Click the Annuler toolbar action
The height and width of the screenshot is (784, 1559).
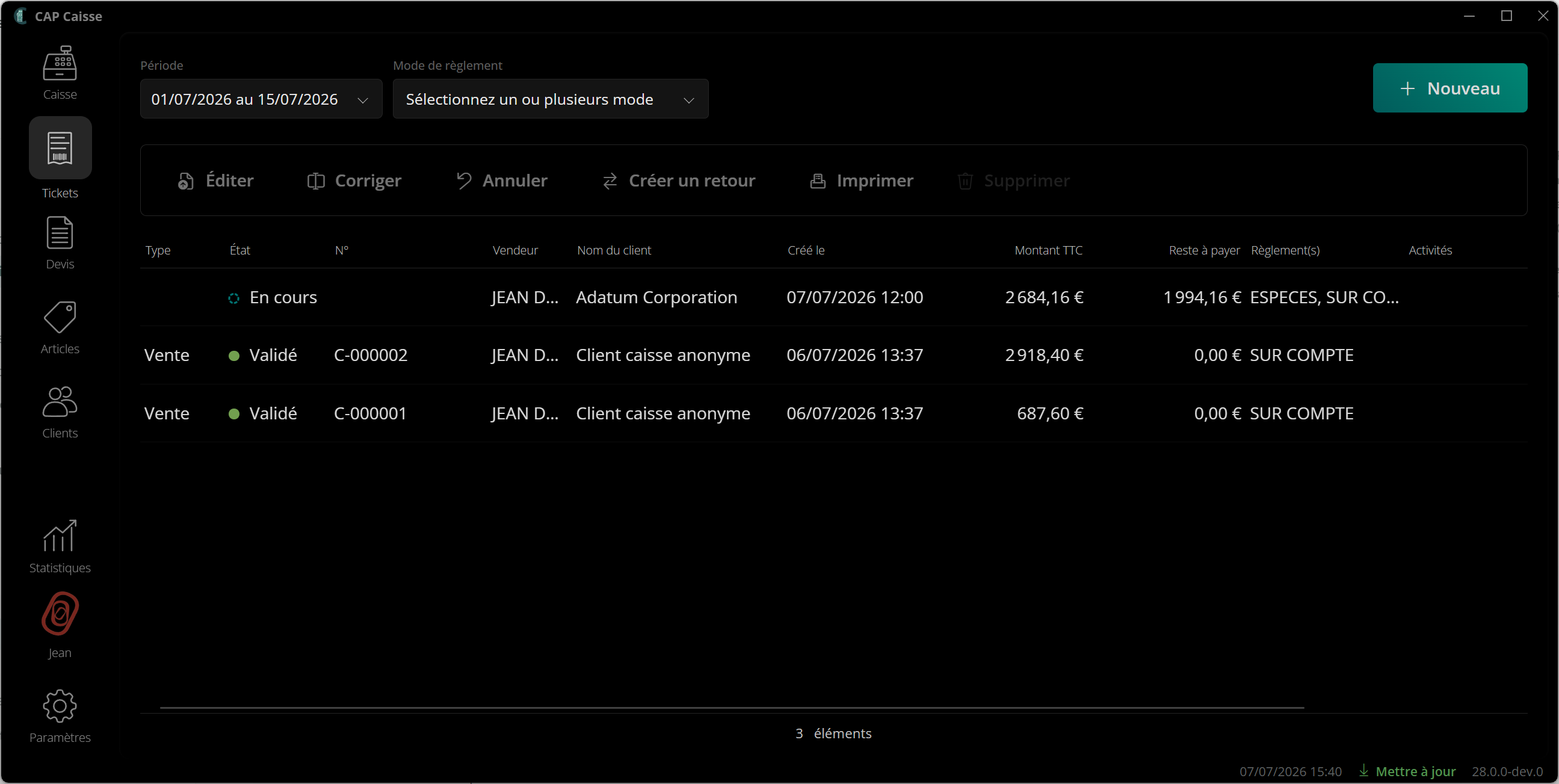click(502, 181)
